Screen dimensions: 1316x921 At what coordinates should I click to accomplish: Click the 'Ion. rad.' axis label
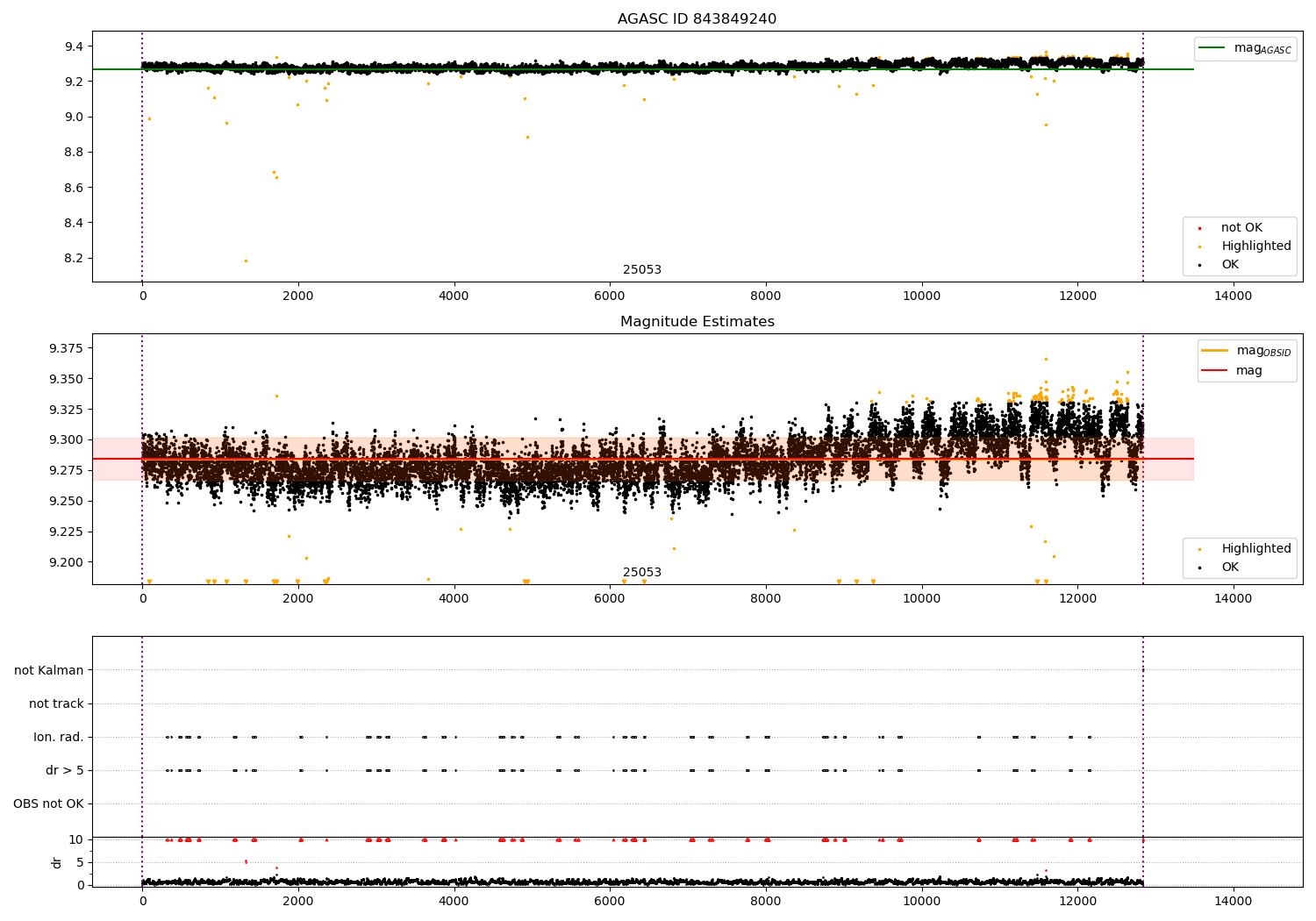point(59,737)
